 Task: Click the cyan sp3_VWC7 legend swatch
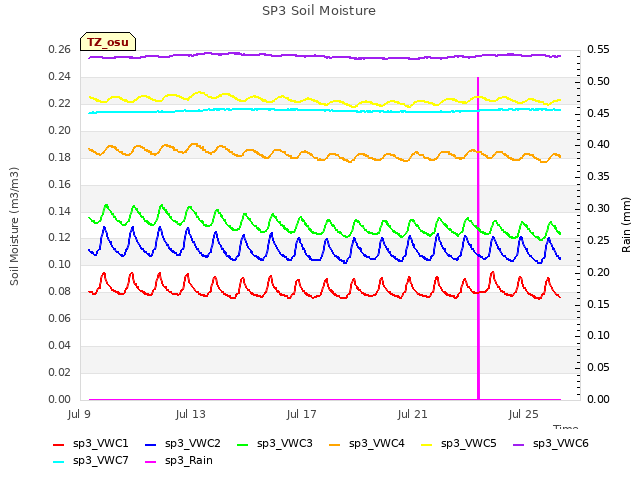point(58,462)
